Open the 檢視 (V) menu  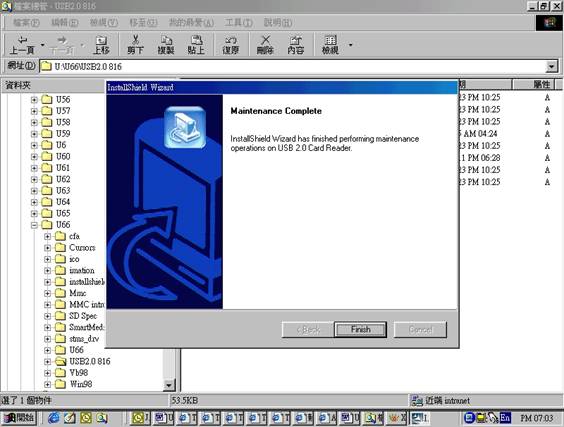pyautogui.click(x=104, y=23)
